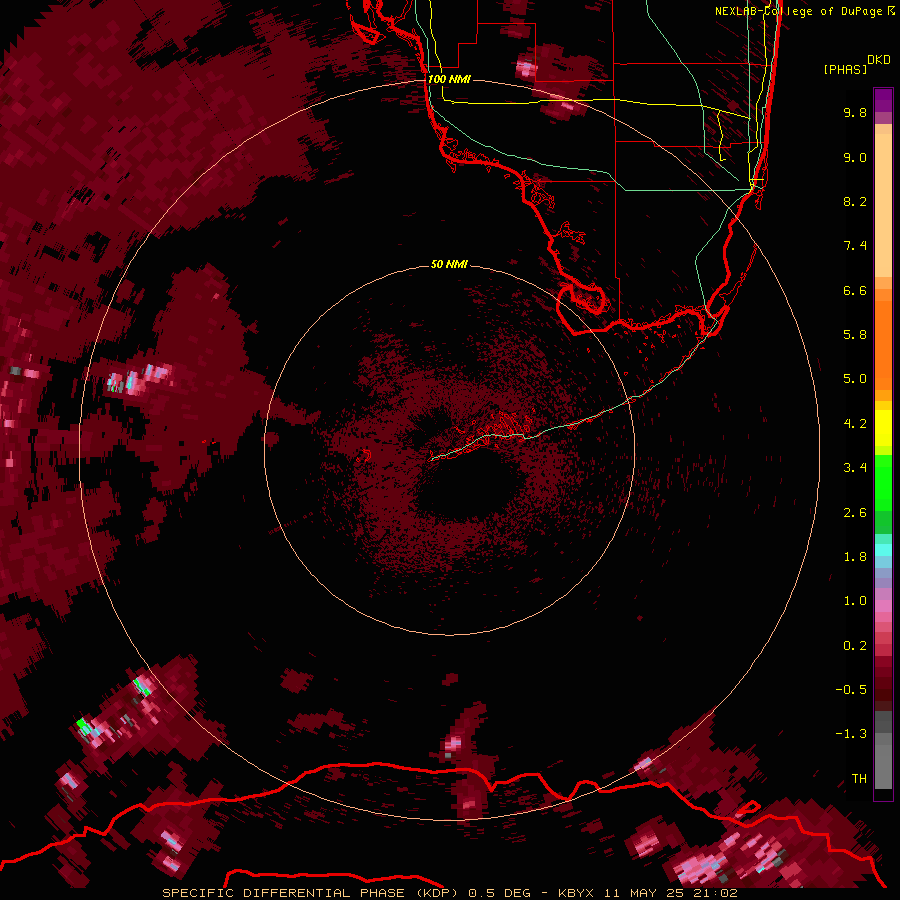
Task: Click the 0.2 legend value
Action: coord(855,646)
